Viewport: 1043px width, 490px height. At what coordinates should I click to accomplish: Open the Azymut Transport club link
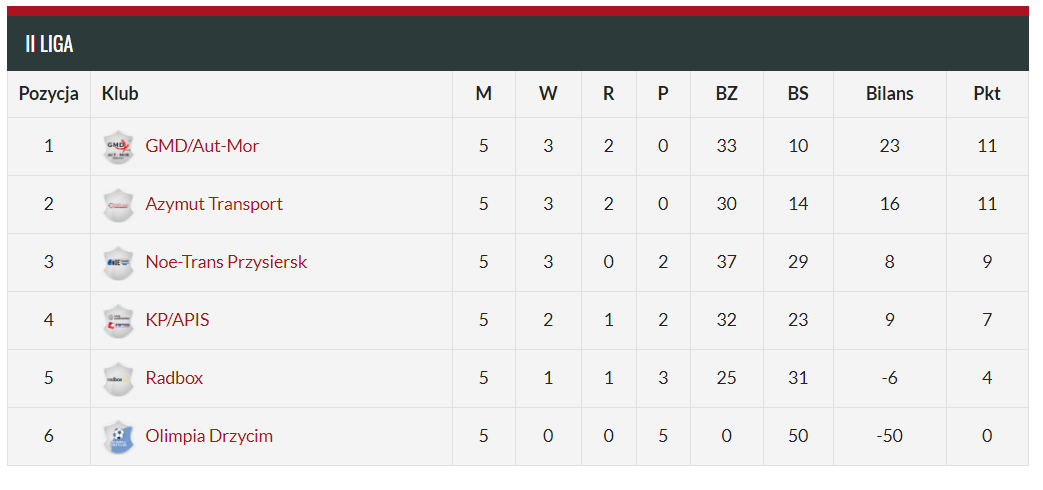click(214, 203)
